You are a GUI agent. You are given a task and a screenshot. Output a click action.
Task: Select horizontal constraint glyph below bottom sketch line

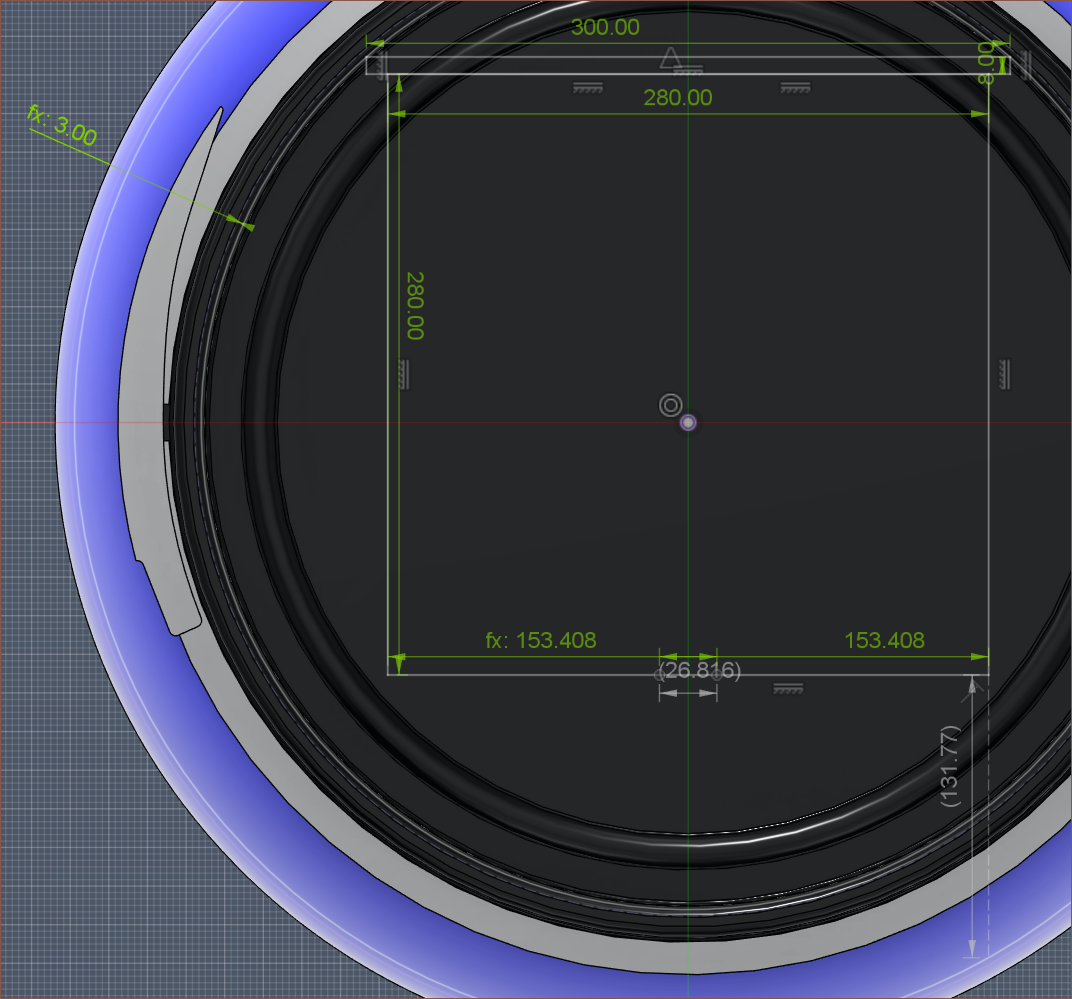[789, 689]
